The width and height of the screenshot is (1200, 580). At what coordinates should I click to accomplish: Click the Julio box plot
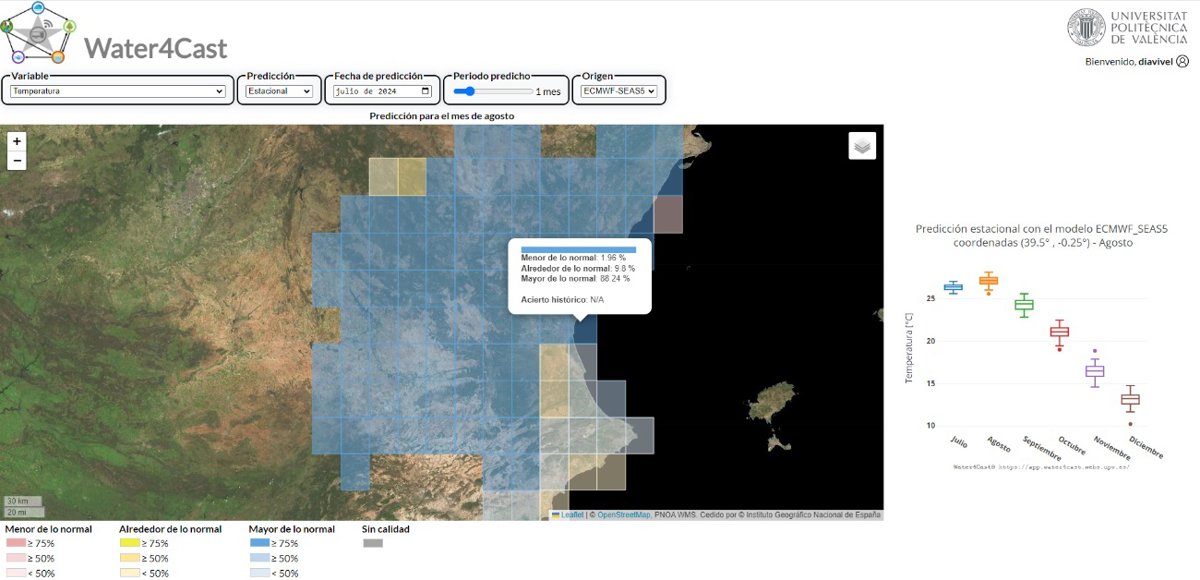coord(953,287)
